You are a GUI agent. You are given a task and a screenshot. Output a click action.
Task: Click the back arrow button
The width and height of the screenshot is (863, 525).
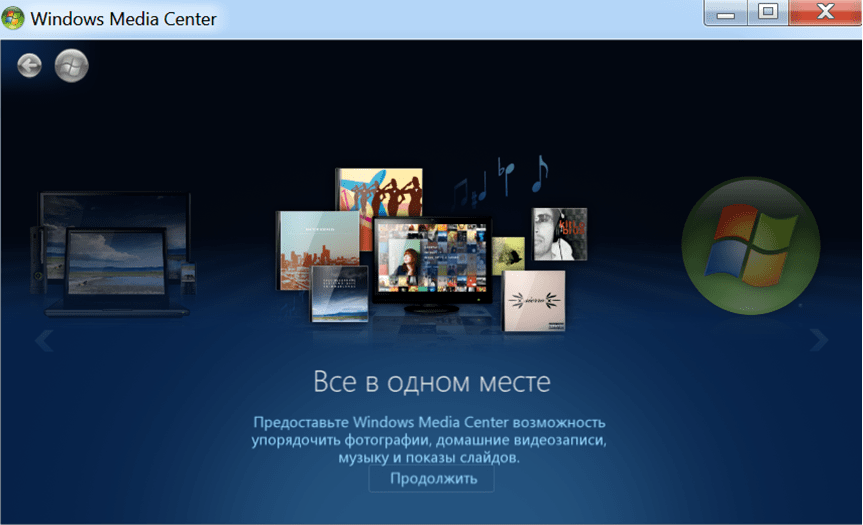coord(30,66)
